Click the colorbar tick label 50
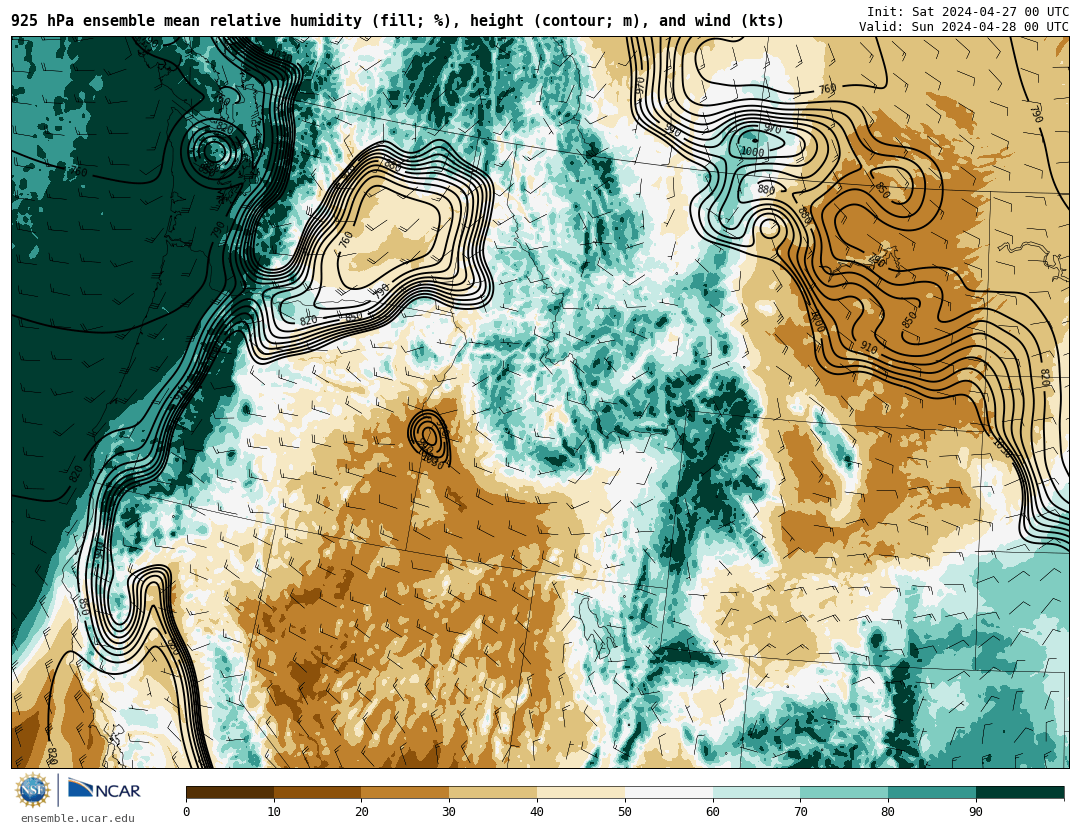Screen dimensions: 1080x831 tap(625, 812)
